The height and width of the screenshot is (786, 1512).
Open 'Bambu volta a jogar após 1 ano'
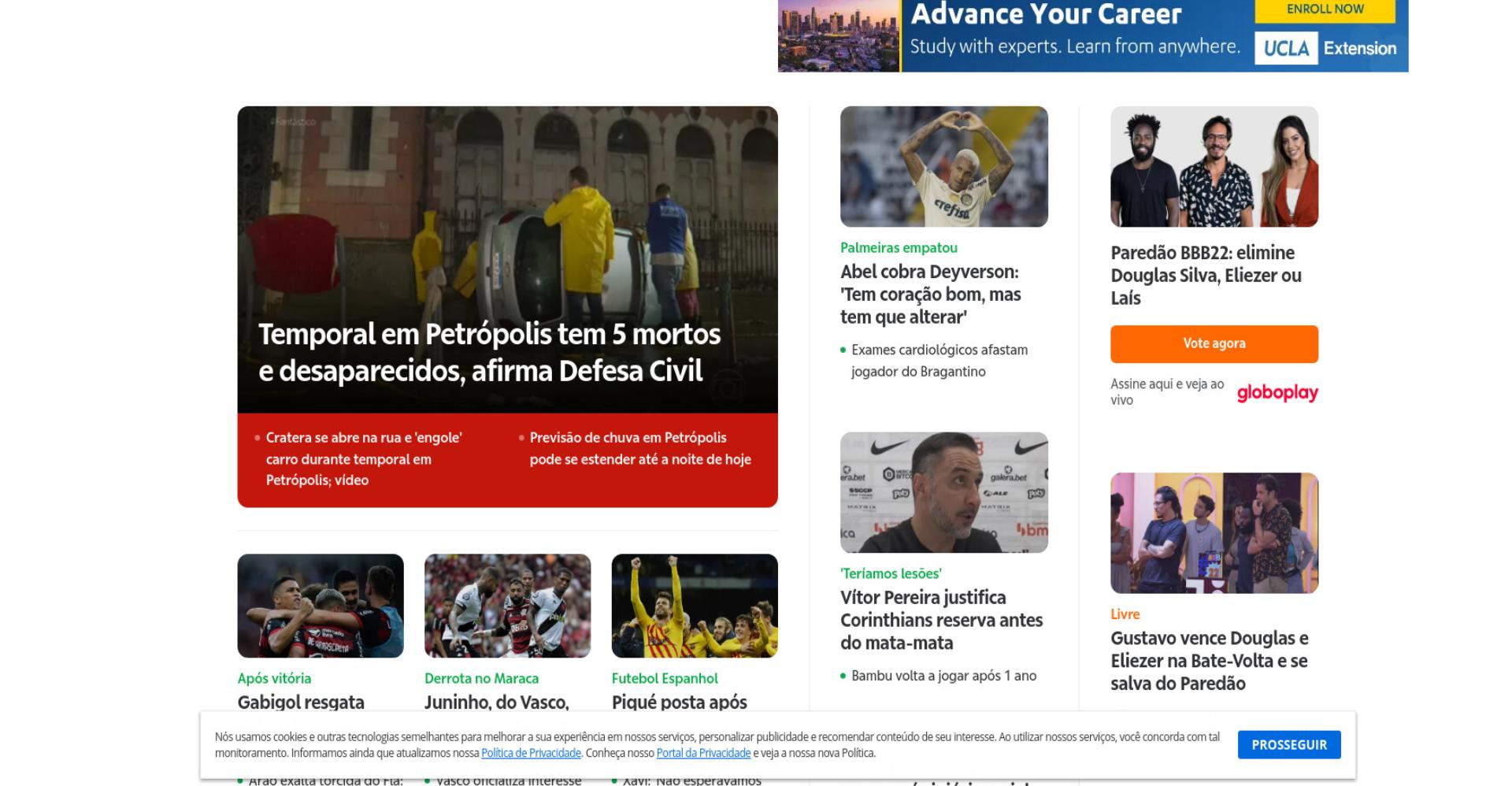tap(943, 676)
